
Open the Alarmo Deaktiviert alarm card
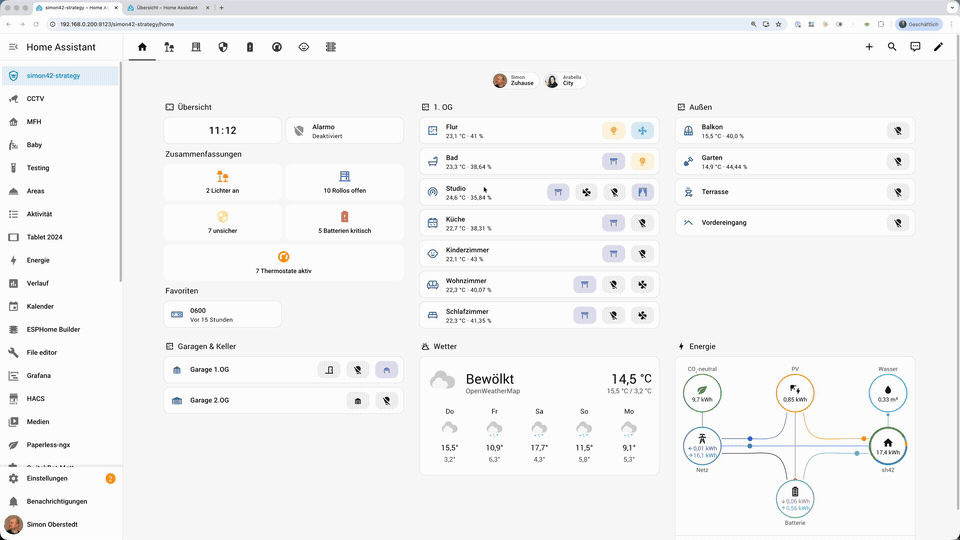(345, 130)
